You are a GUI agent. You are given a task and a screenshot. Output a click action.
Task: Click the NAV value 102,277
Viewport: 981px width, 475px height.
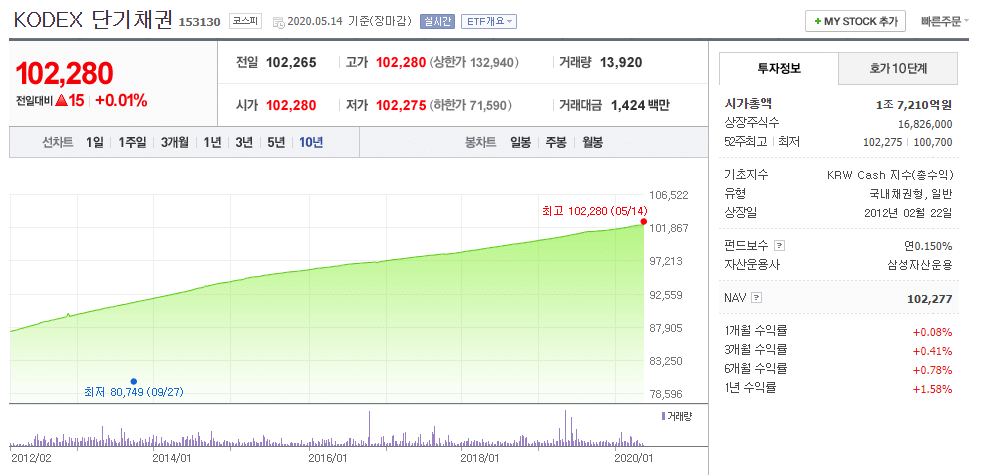929,299
